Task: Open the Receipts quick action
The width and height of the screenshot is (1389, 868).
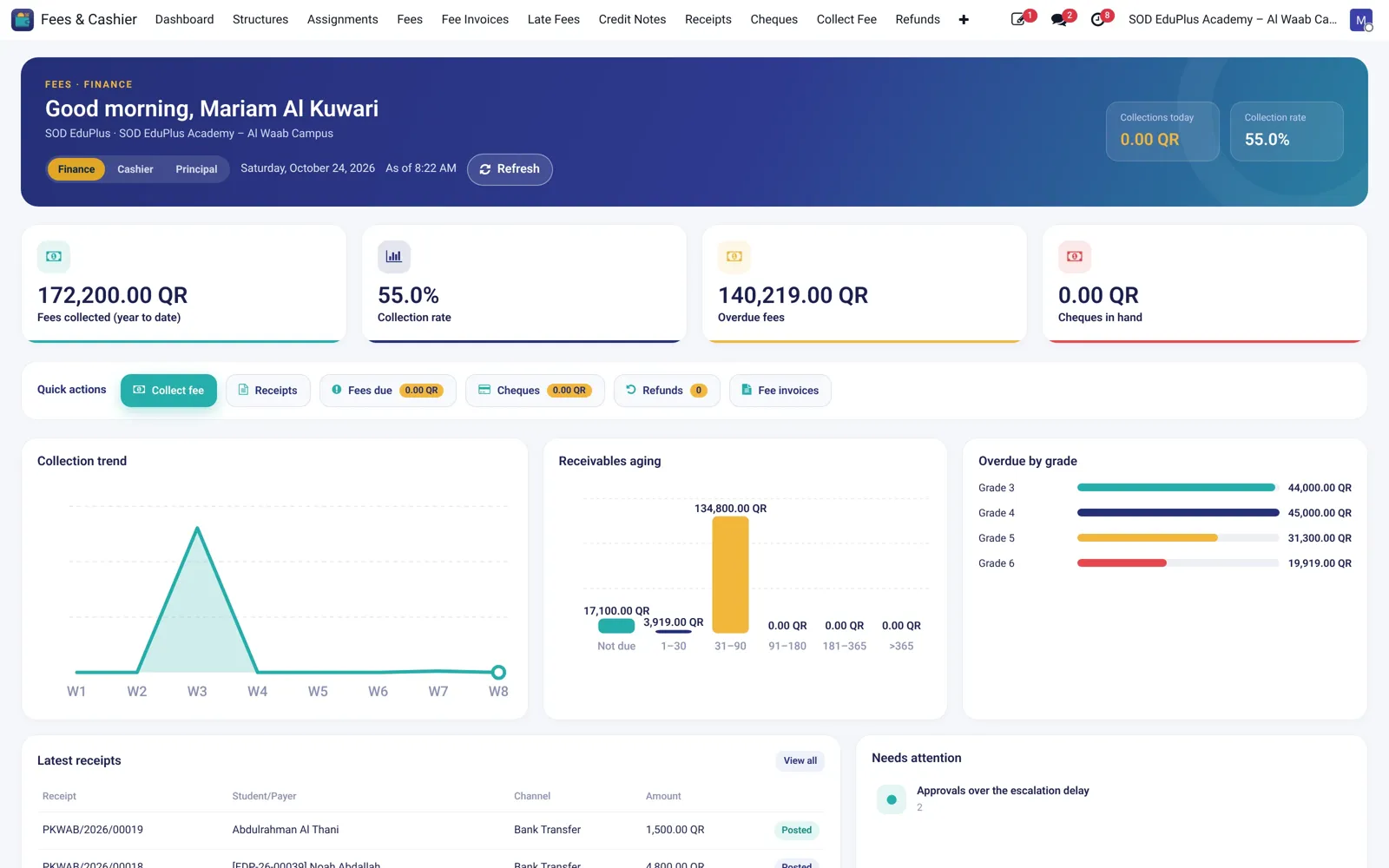Action: point(268,391)
